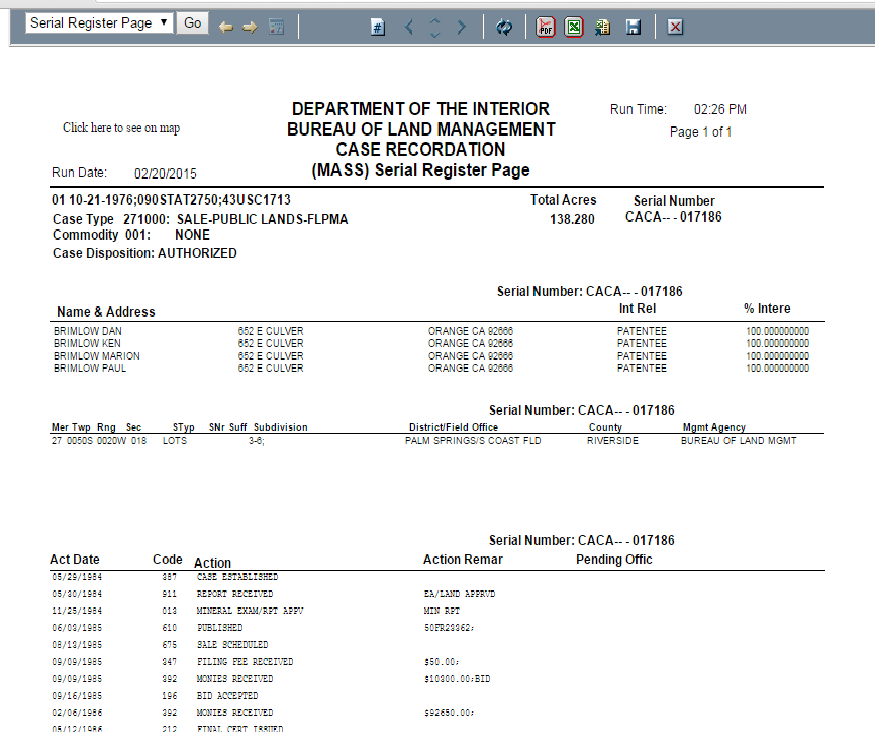
Task: Click the back arrow icon
Action: [x=226, y=28]
